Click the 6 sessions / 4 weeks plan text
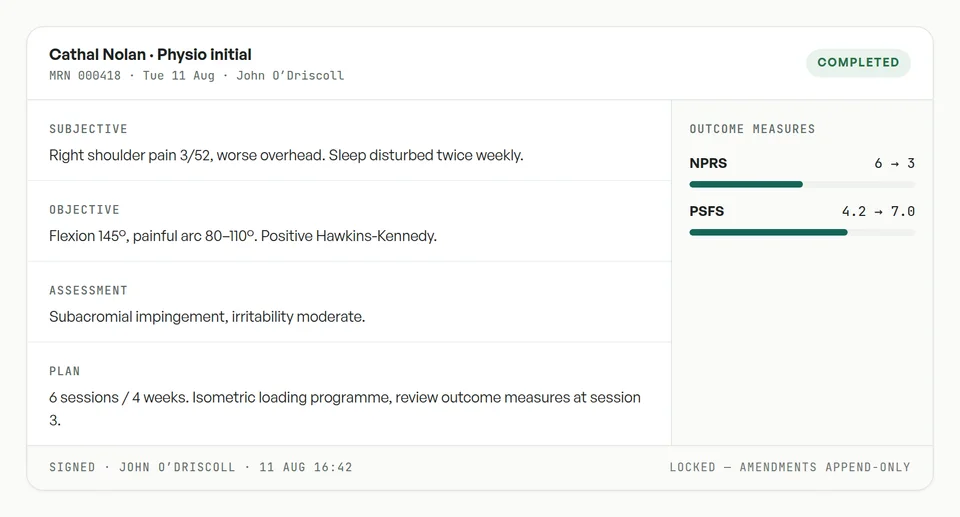 pyautogui.click(x=345, y=409)
